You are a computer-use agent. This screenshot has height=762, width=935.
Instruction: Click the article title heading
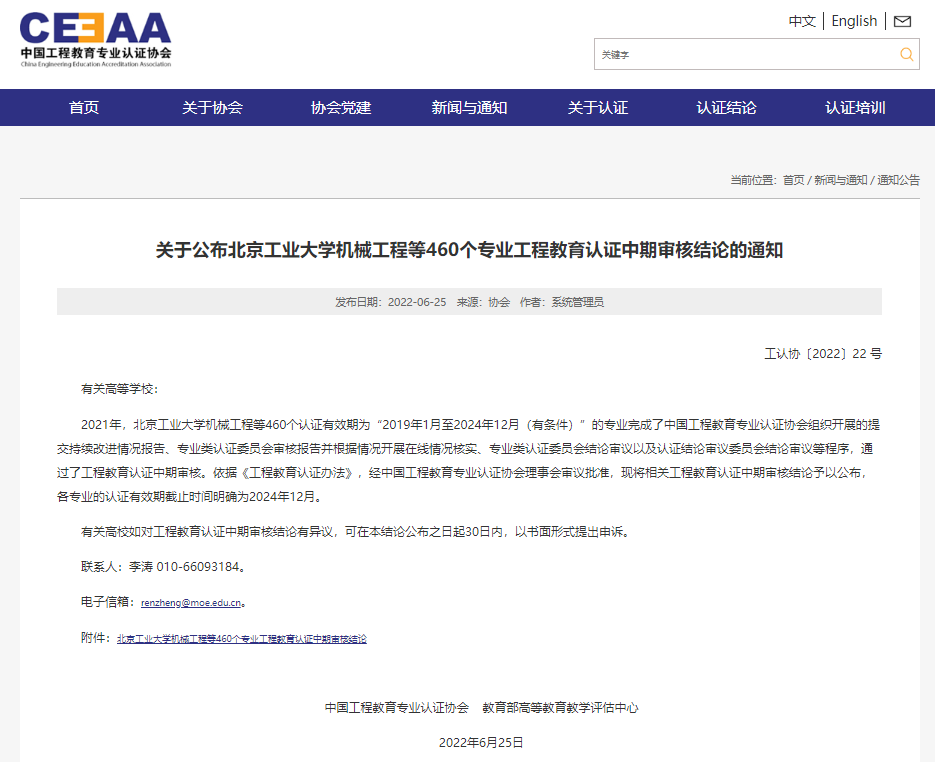click(x=469, y=250)
